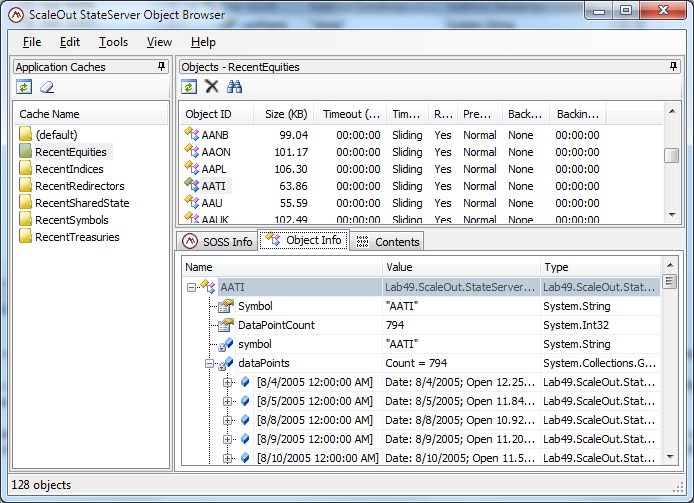Expand the 8/4/2005 data point node
This screenshot has height=503, width=694.
[x=227, y=382]
